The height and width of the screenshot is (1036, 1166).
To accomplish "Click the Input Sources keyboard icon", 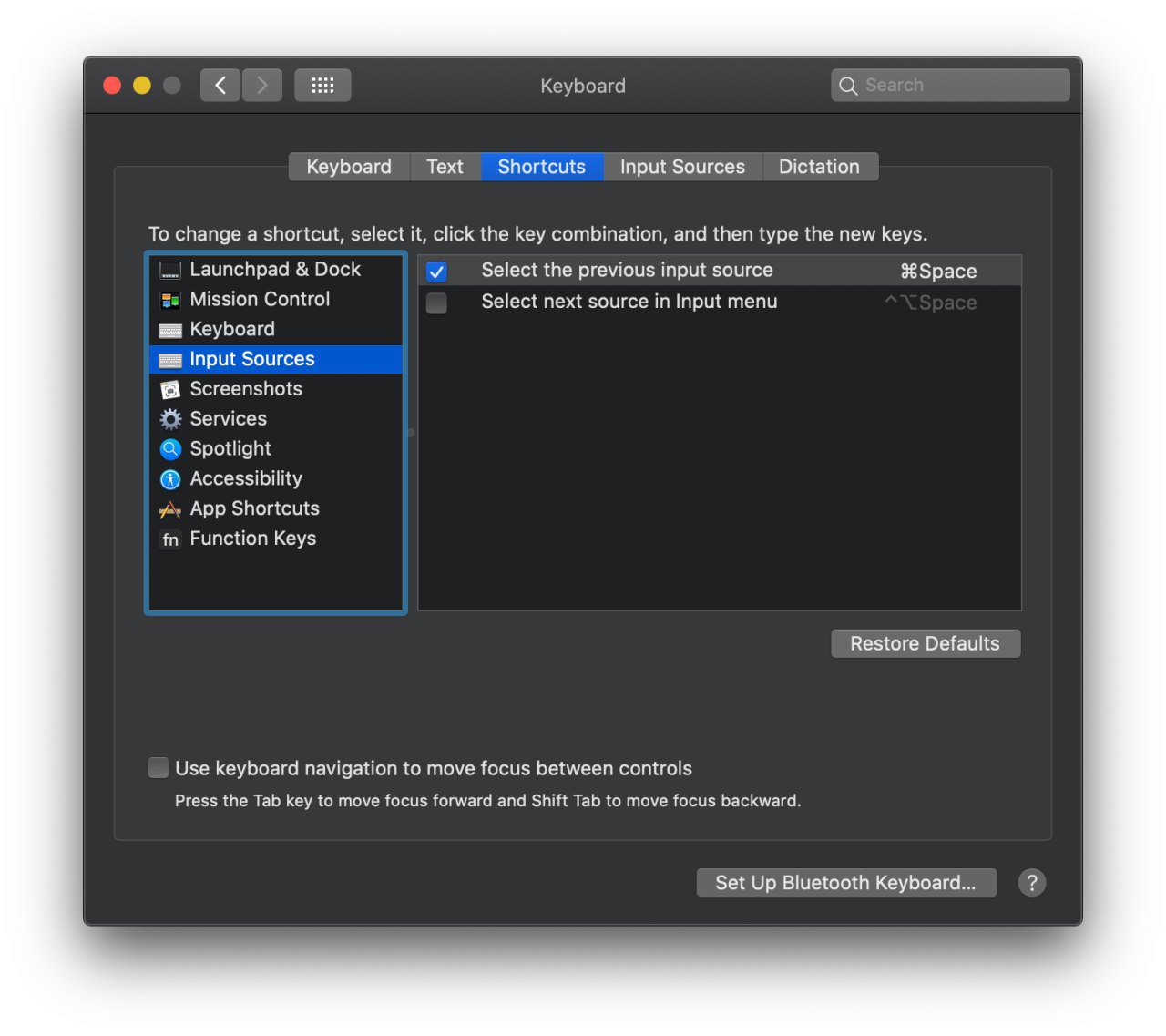I will coord(170,360).
